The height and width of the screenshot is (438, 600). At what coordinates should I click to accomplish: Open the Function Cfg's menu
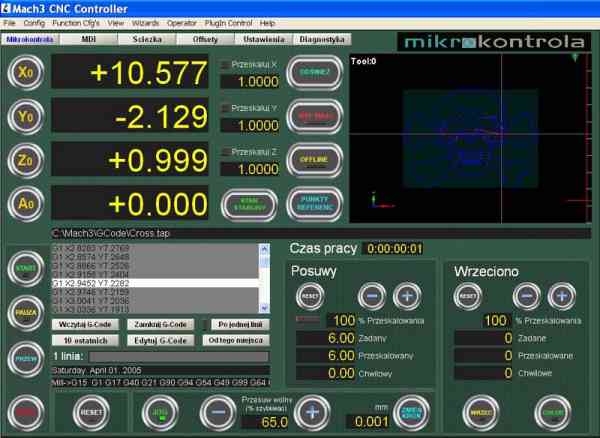tap(76, 23)
